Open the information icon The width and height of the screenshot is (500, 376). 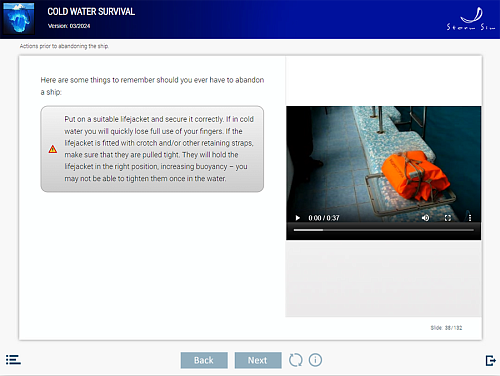[x=315, y=360]
